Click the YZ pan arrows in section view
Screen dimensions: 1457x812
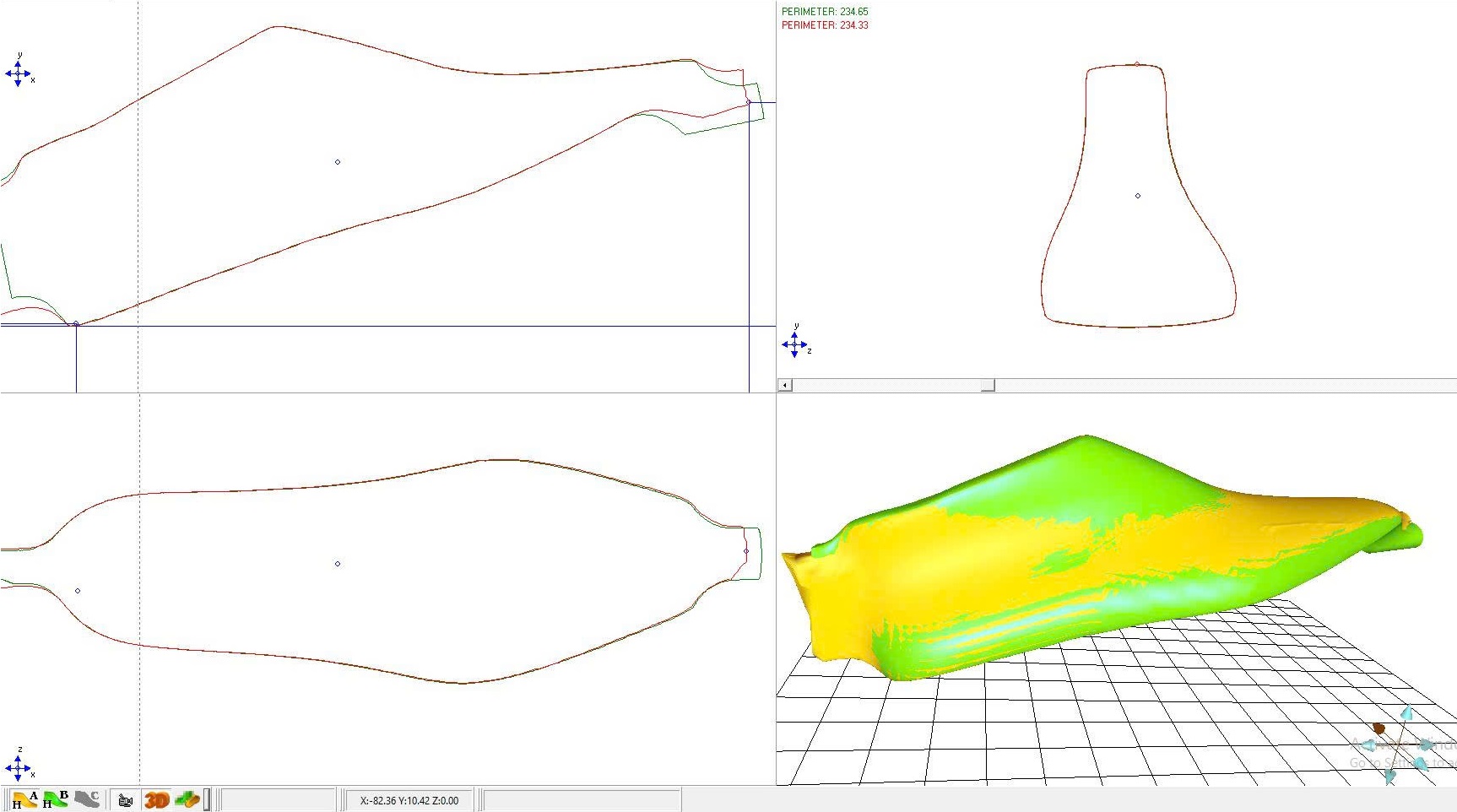793,344
